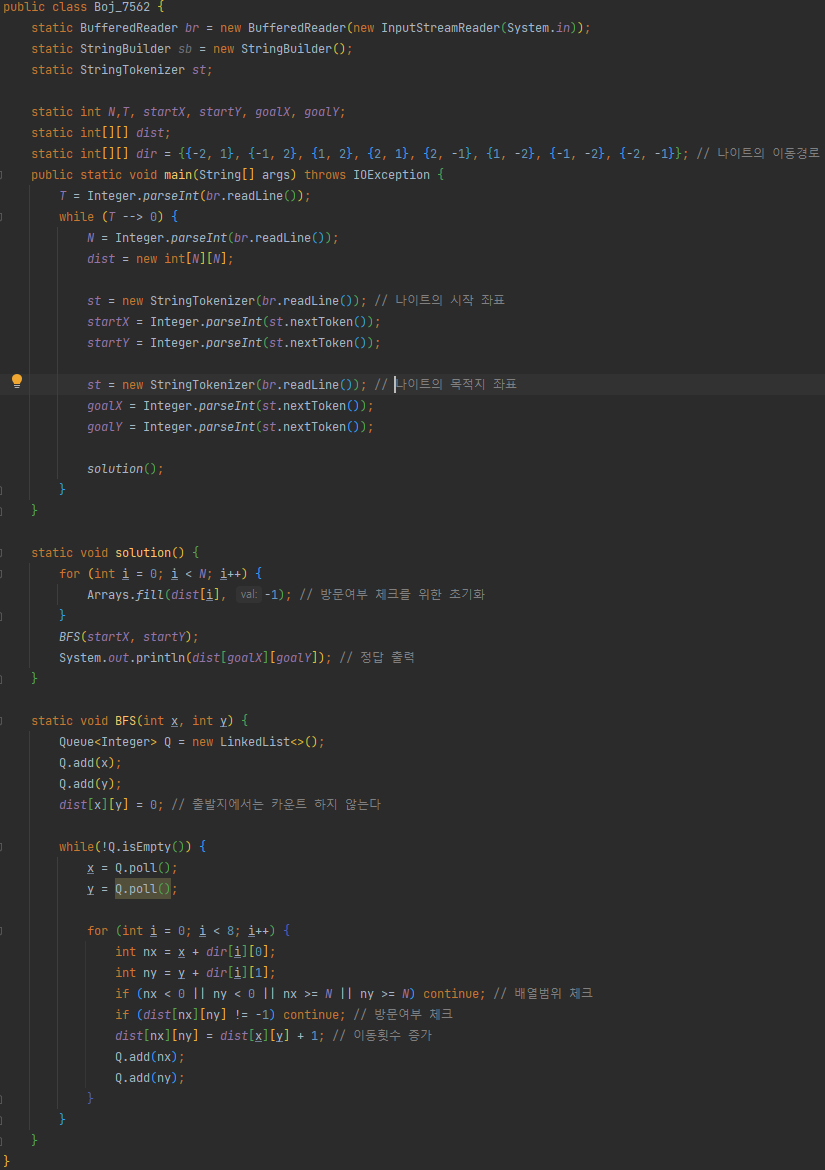Click 'LinkedList<>' constructor call

point(262,742)
